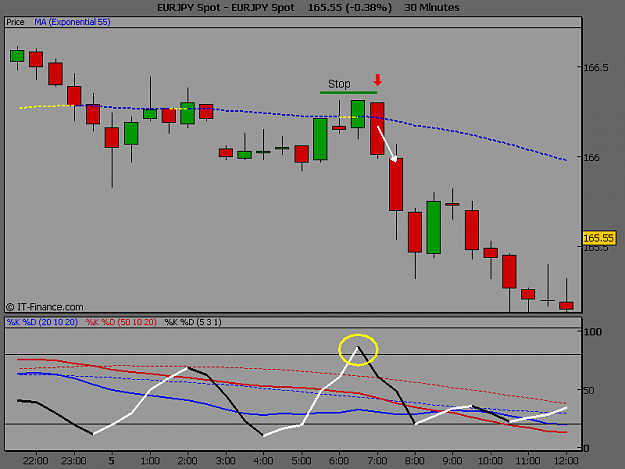Click the 'MA (Exponential 55)' indicator label
625x469 pixels.
click(x=72, y=22)
